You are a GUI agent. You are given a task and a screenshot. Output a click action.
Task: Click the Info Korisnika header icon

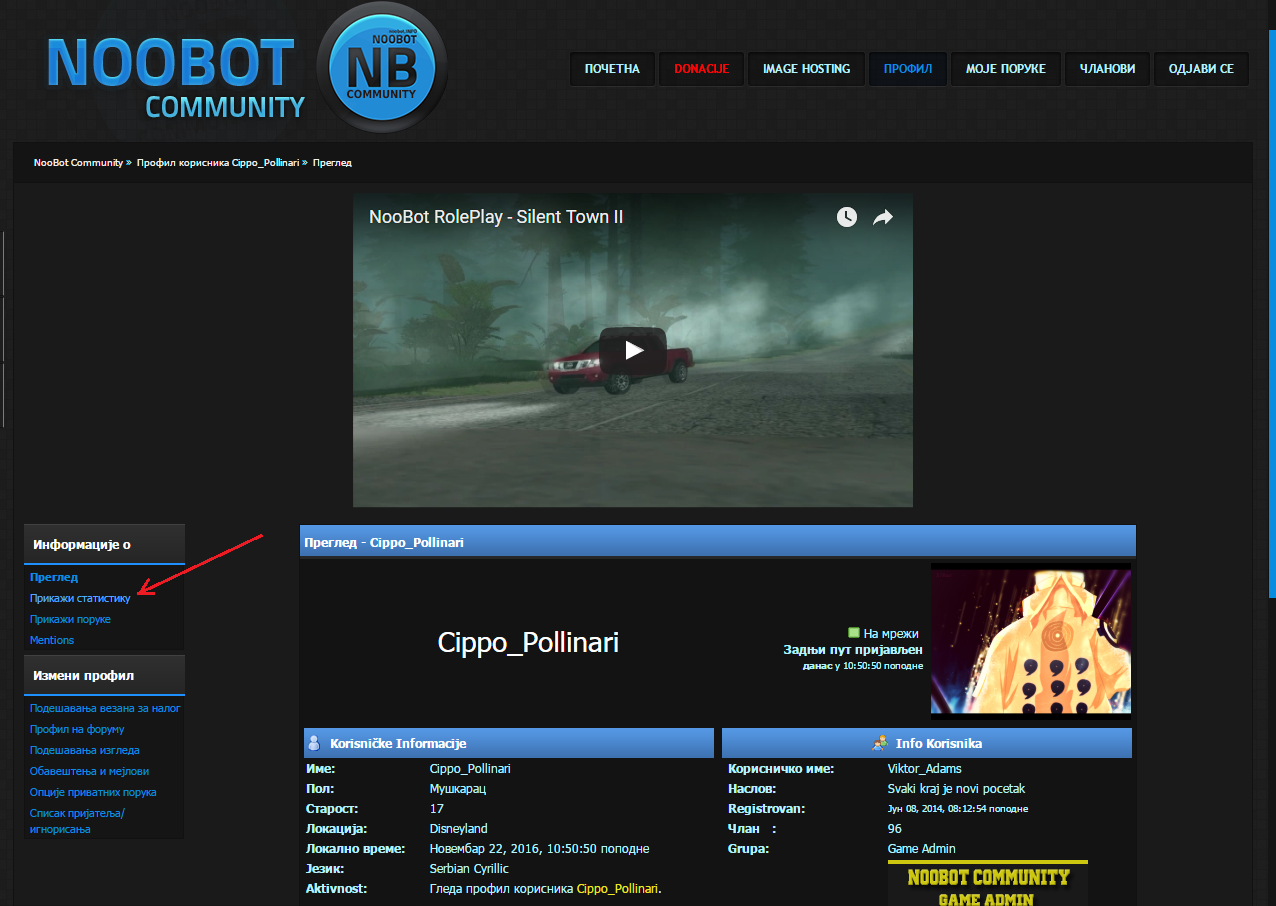(880, 743)
